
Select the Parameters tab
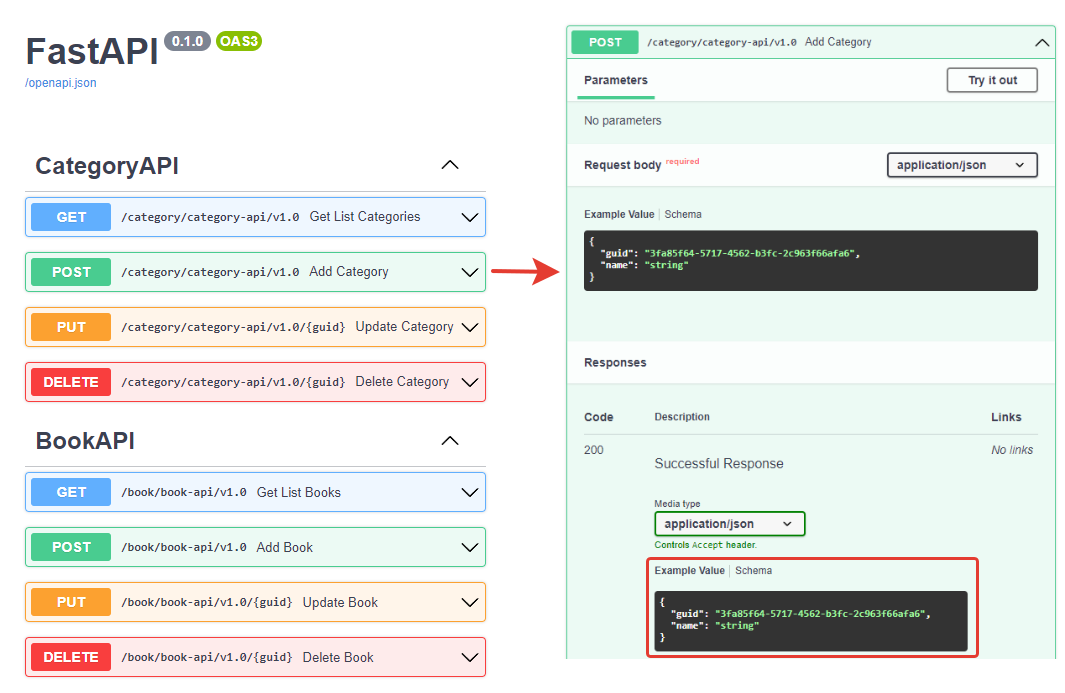pyautogui.click(x=616, y=80)
